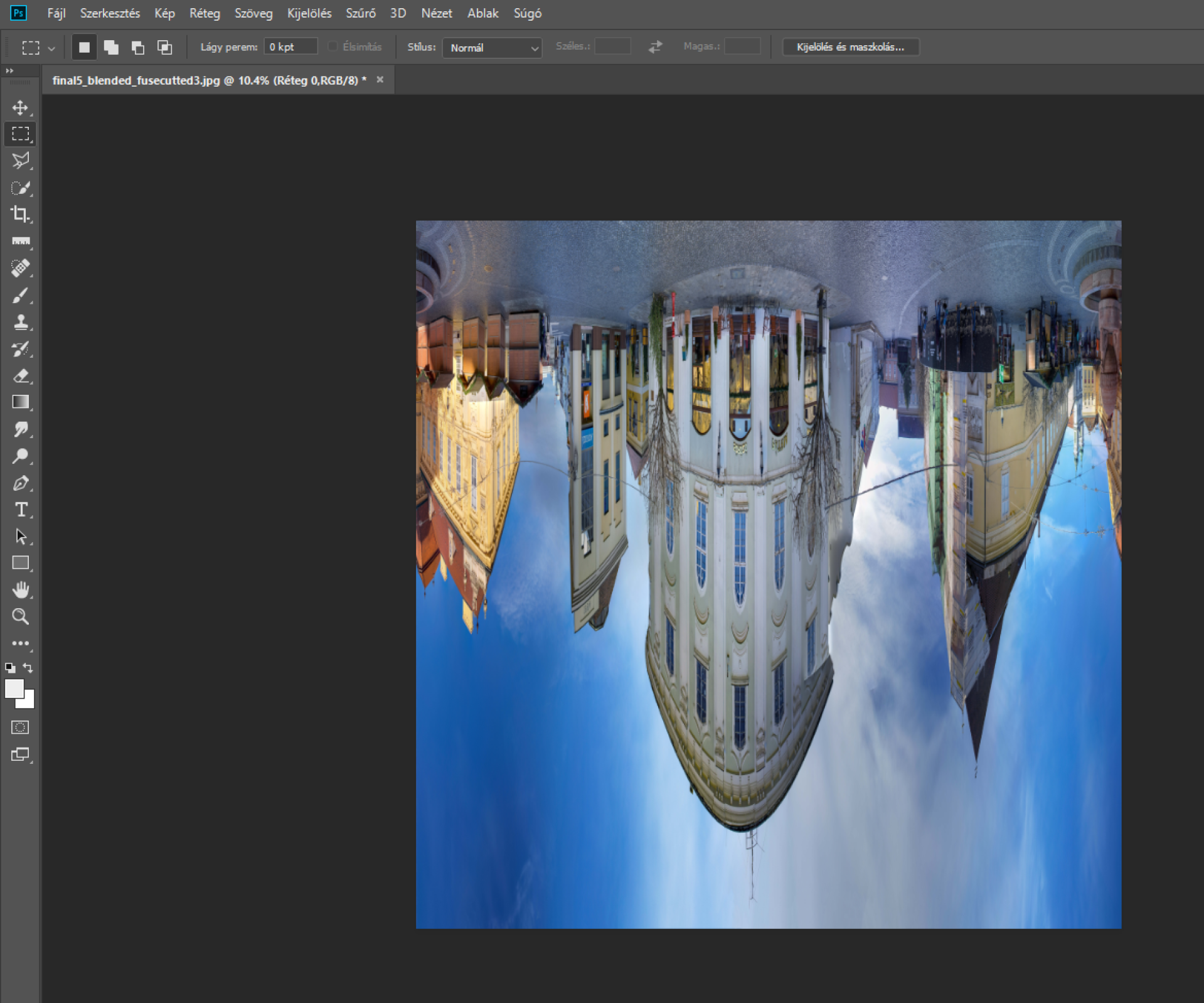Choose the Clone Stamp tool
1204x1003 pixels.
pos(20,323)
